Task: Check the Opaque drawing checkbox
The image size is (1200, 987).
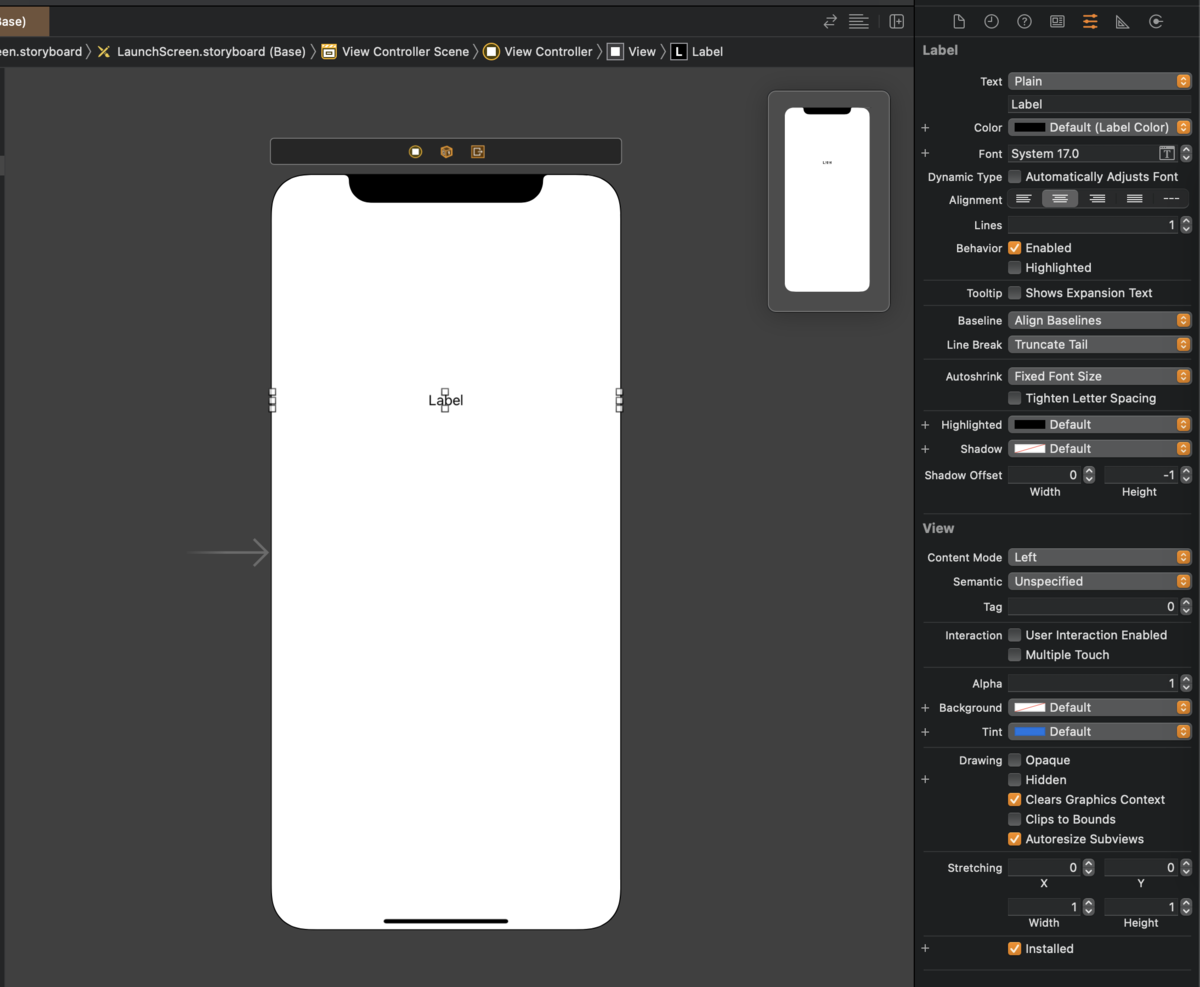Action: [x=1015, y=760]
